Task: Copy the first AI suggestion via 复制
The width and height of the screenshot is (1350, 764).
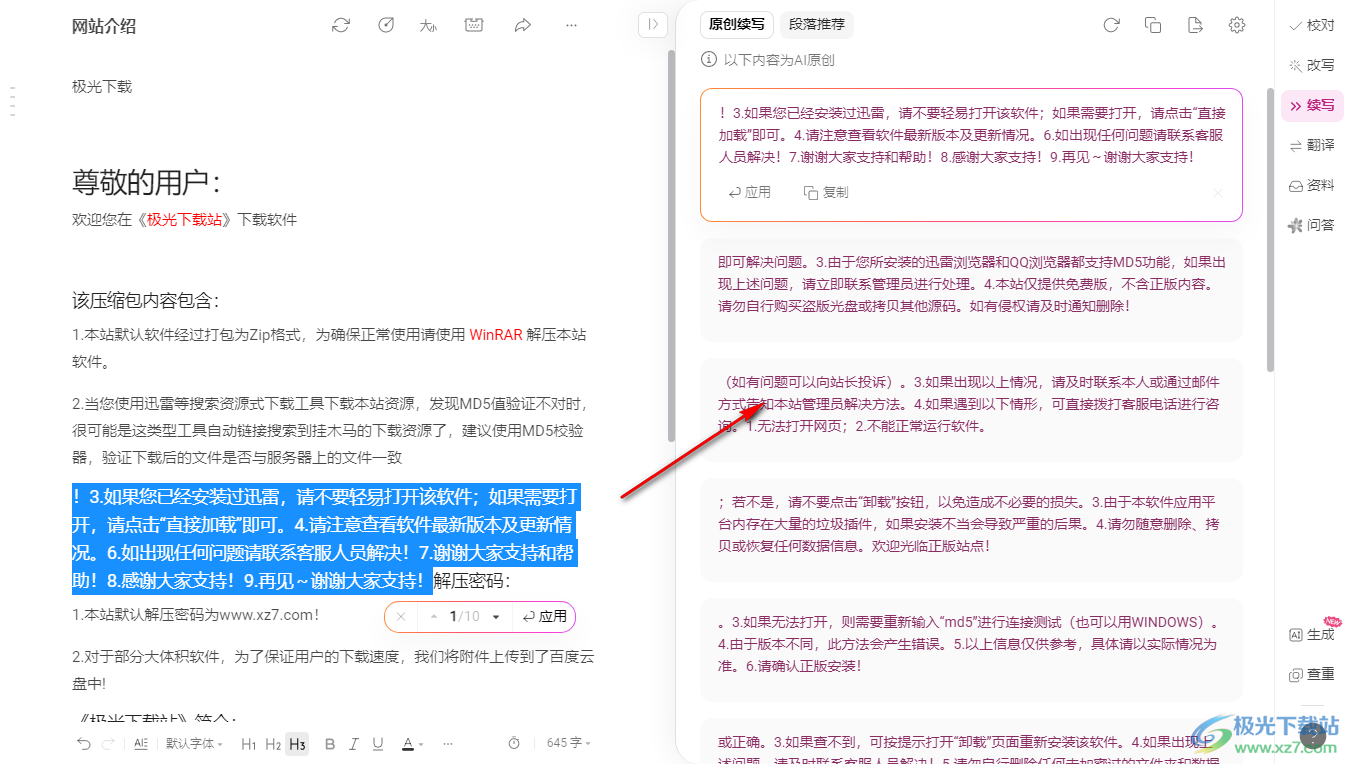Action: [826, 192]
